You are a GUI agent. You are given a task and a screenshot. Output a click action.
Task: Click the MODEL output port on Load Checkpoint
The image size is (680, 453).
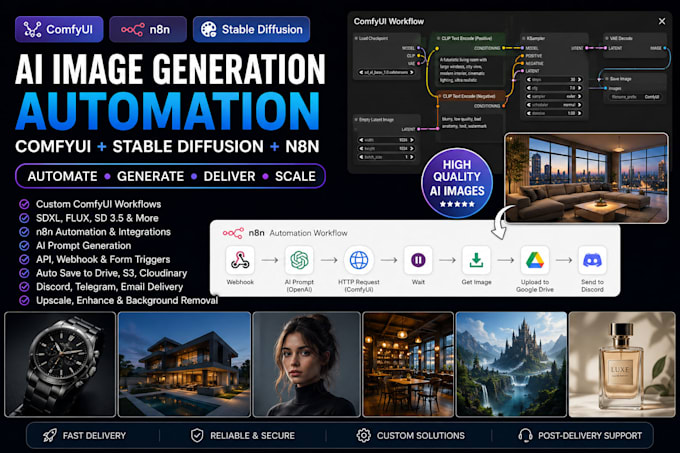point(418,48)
